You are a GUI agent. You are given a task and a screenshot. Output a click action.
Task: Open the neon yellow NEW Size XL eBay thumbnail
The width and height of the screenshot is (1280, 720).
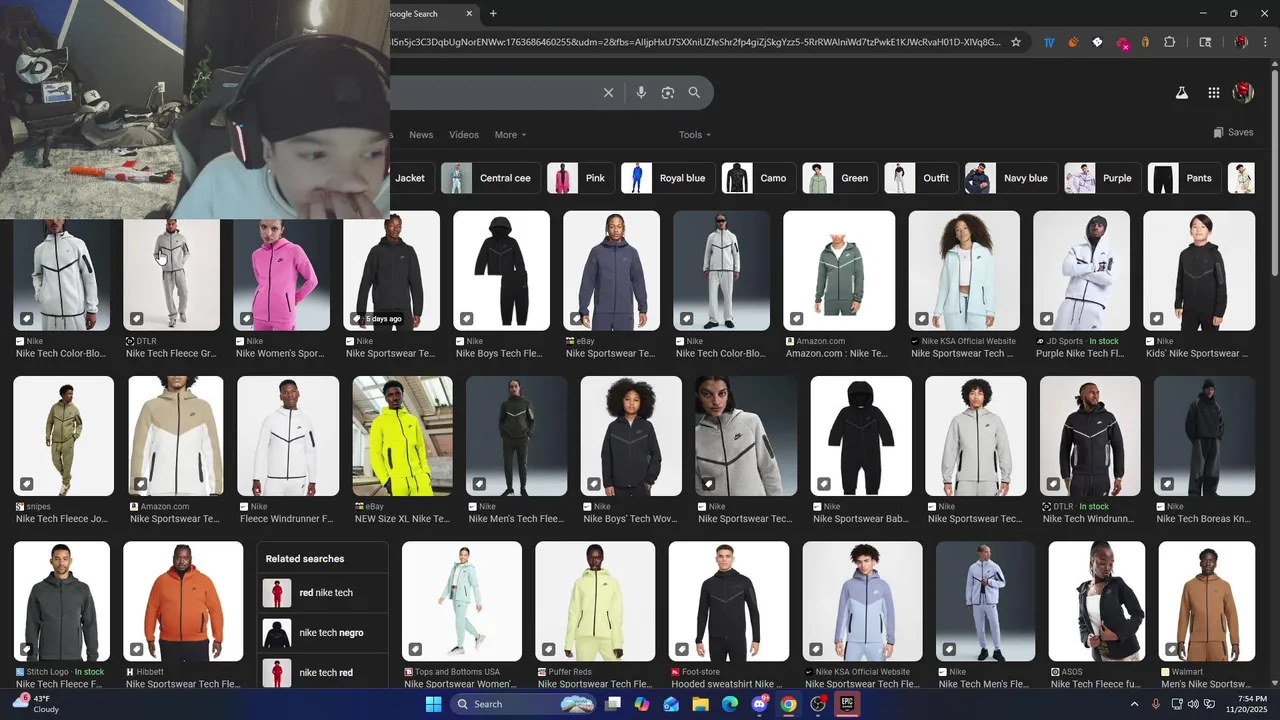[x=402, y=436]
